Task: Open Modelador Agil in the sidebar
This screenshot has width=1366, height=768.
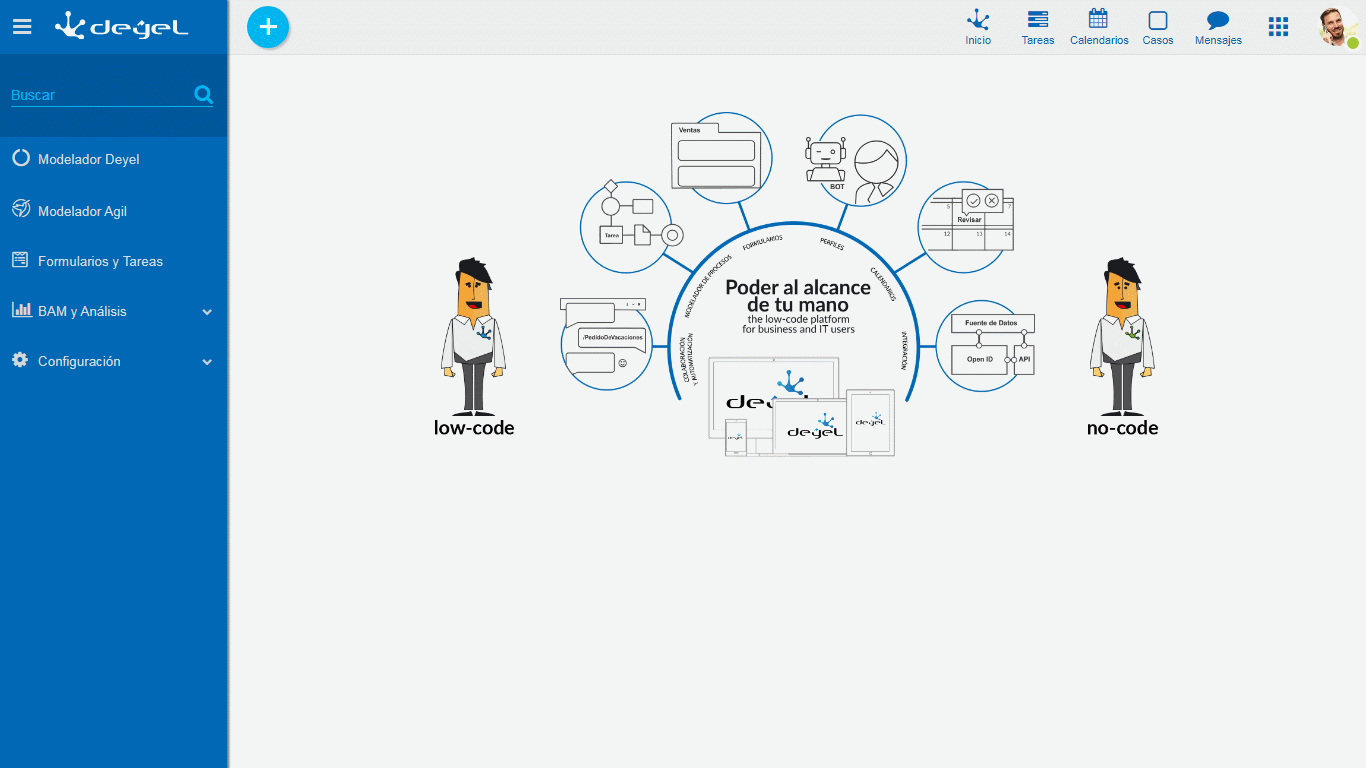Action: tap(114, 211)
